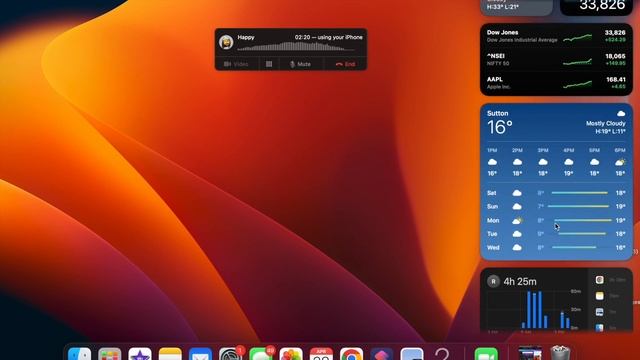Click Happy's contact avatar in call banner

pyautogui.click(x=226, y=42)
